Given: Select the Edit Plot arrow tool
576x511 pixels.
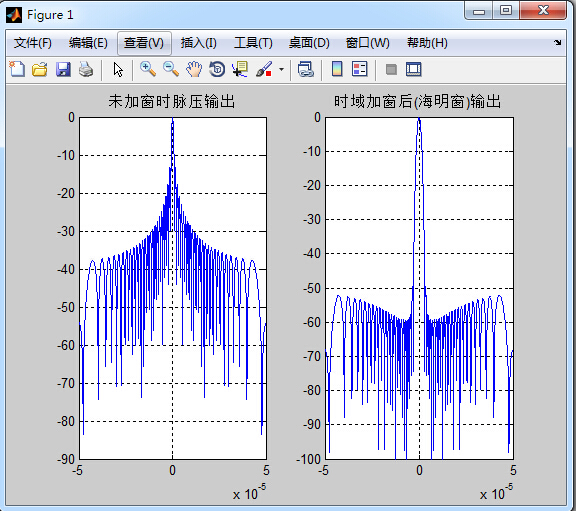Looking at the screenshot, I should [x=118, y=69].
